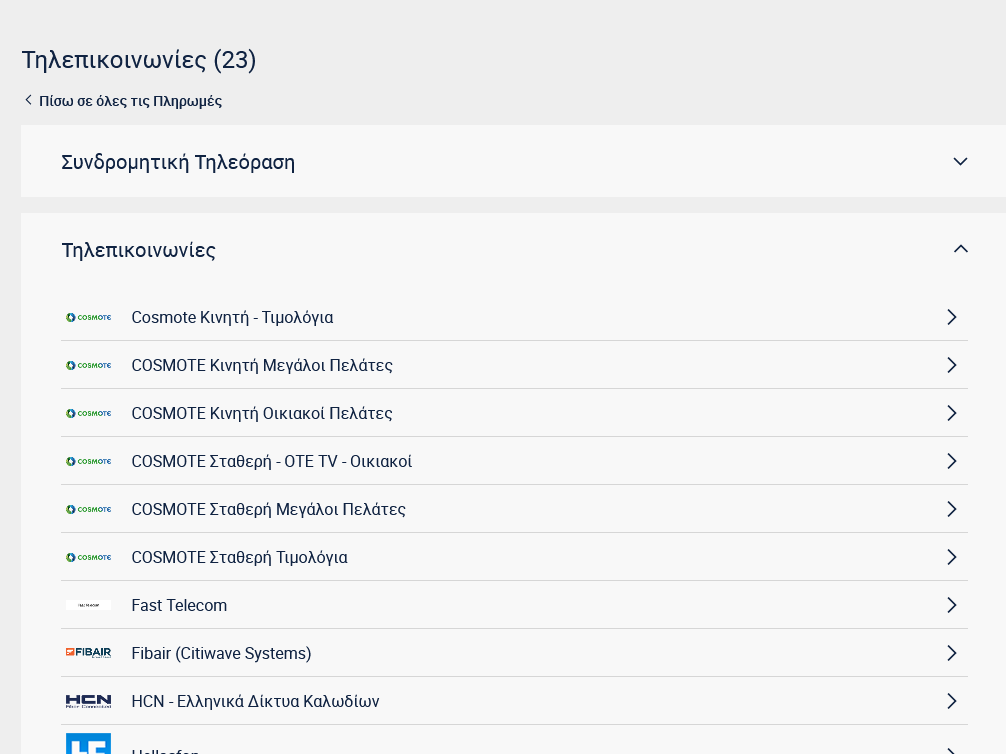
Task: Click the Τηλεπικοινωνίες section heading
Action: pyautogui.click(x=139, y=250)
